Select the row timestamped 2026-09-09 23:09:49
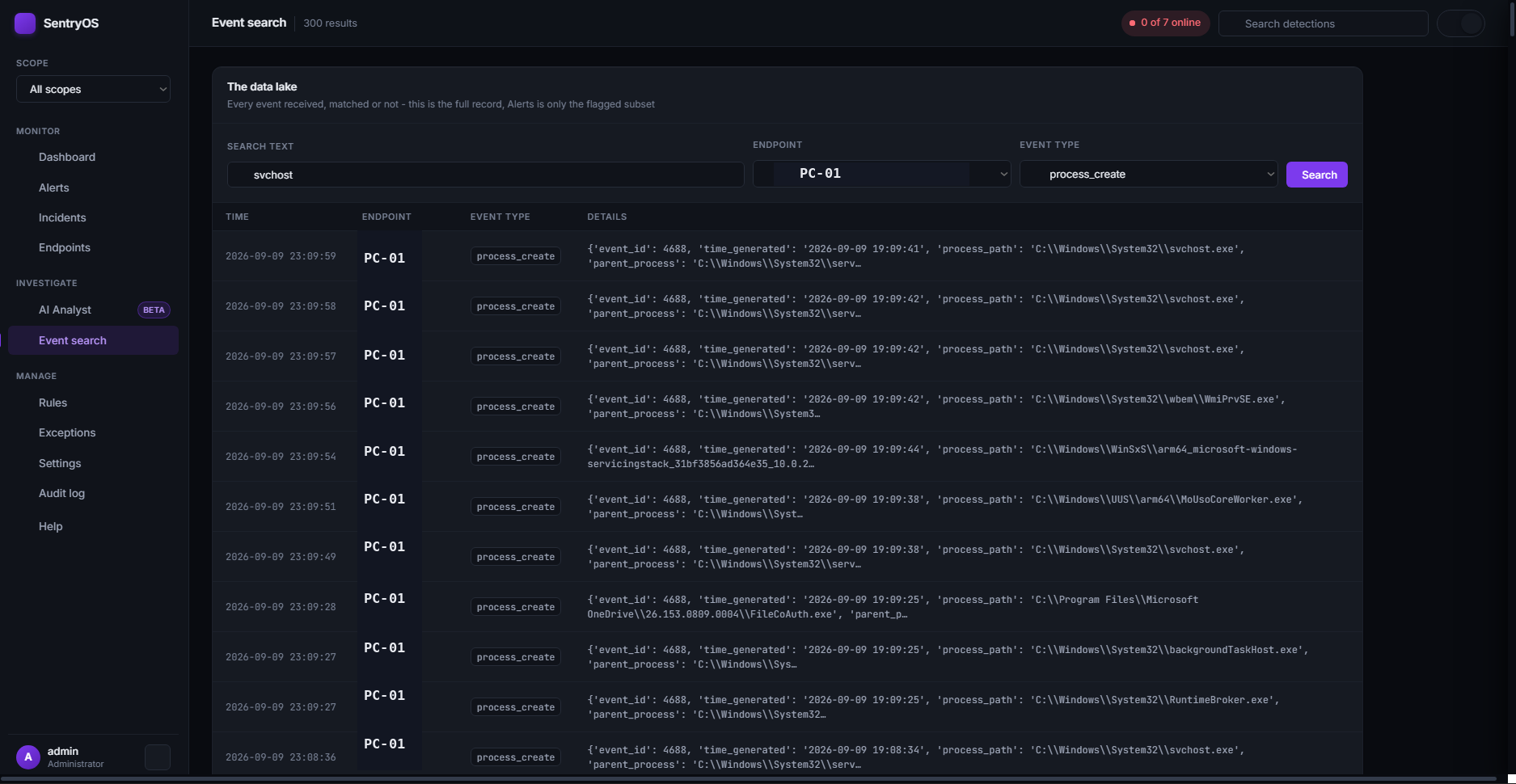Screen dimensions: 1516x784 coord(787,557)
